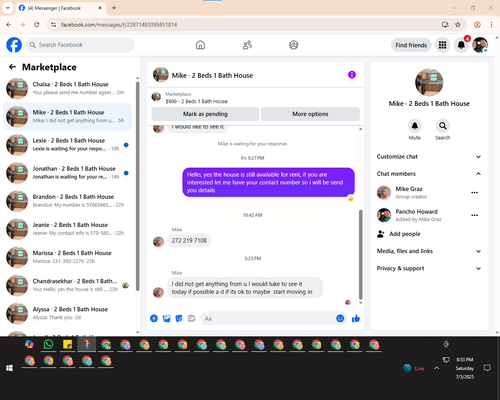Search in conversation using the magnifier icon
Viewport: 500px width, 400px height.
pos(443,126)
